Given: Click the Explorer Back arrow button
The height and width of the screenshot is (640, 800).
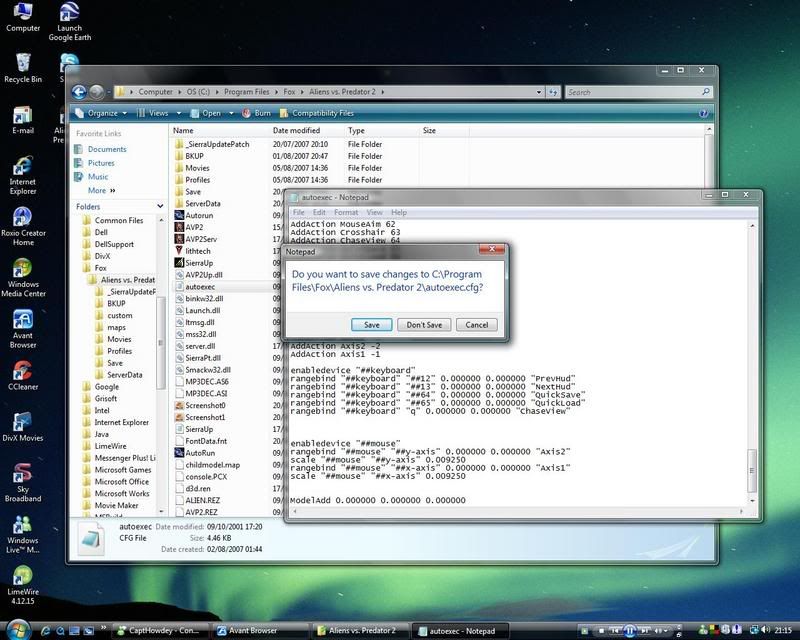Looking at the screenshot, I should tap(79, 92).
